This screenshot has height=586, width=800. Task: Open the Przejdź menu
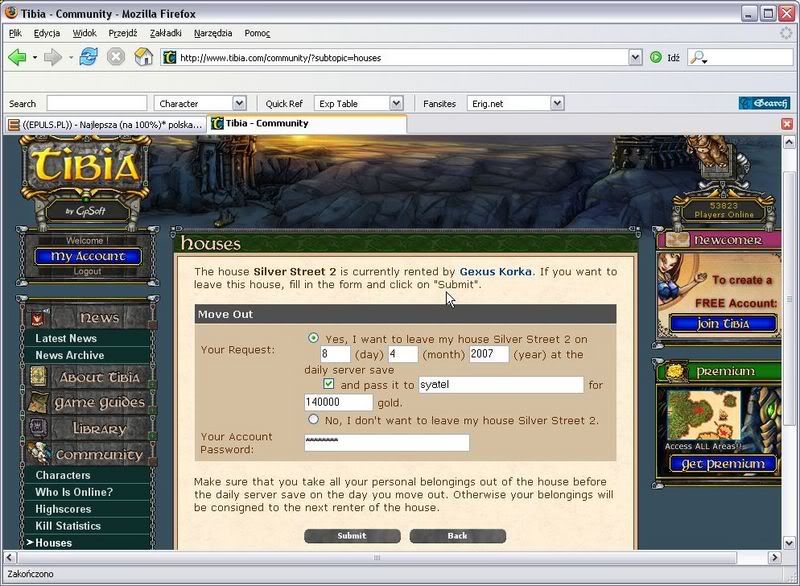pos(123,33)
